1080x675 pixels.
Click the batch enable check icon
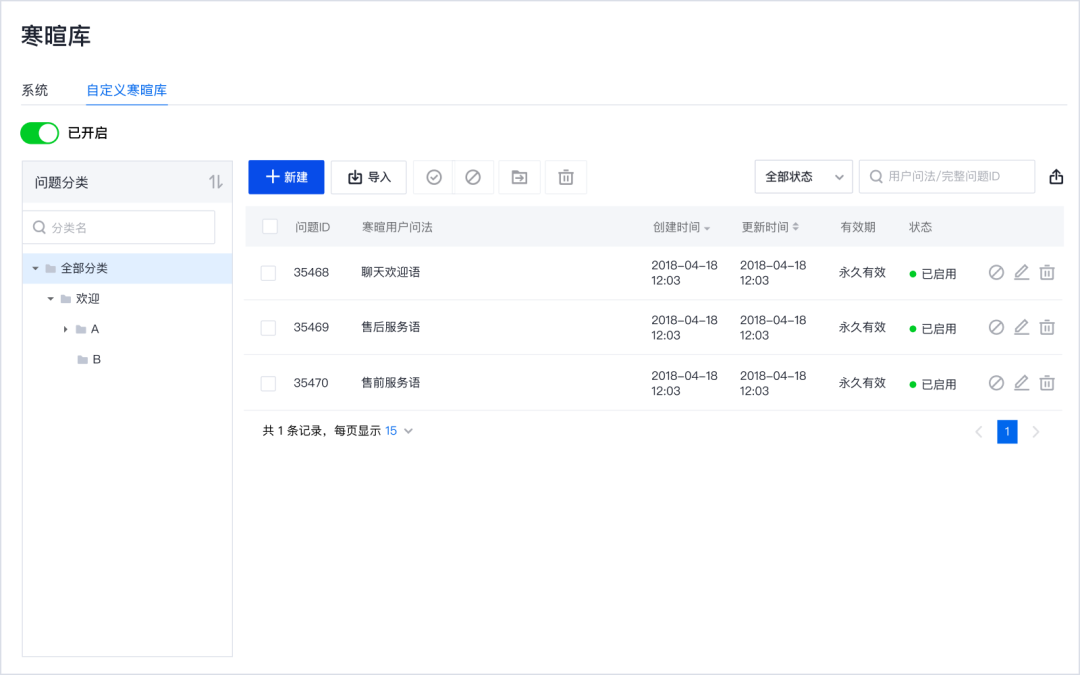(433, 177)
